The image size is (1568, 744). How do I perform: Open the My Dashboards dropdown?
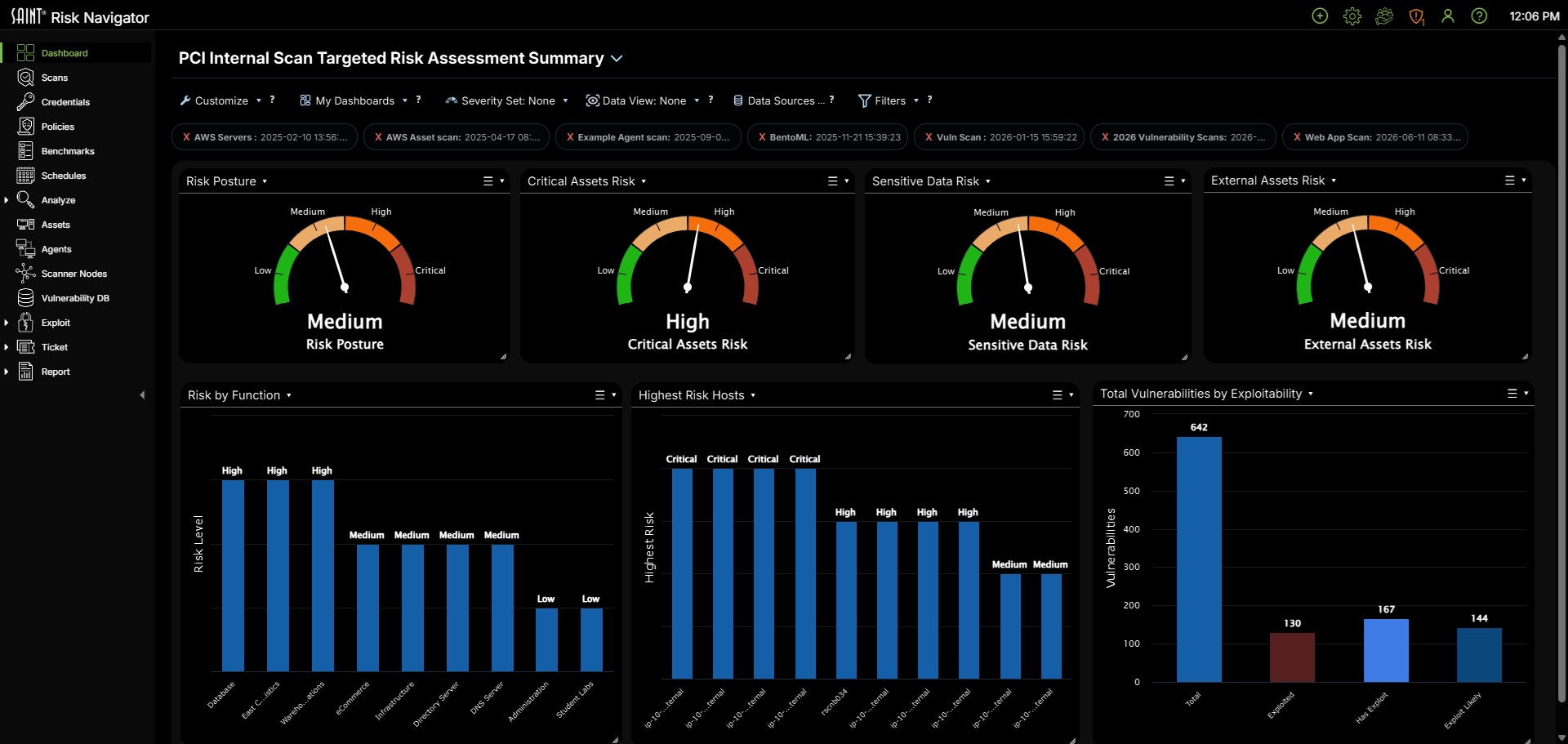(354, 100)
